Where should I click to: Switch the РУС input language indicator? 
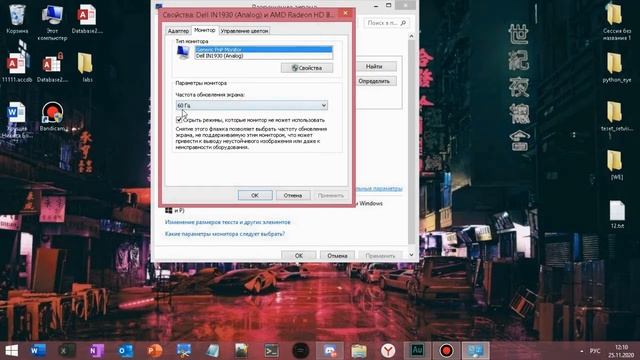click(x=595, y=351)
